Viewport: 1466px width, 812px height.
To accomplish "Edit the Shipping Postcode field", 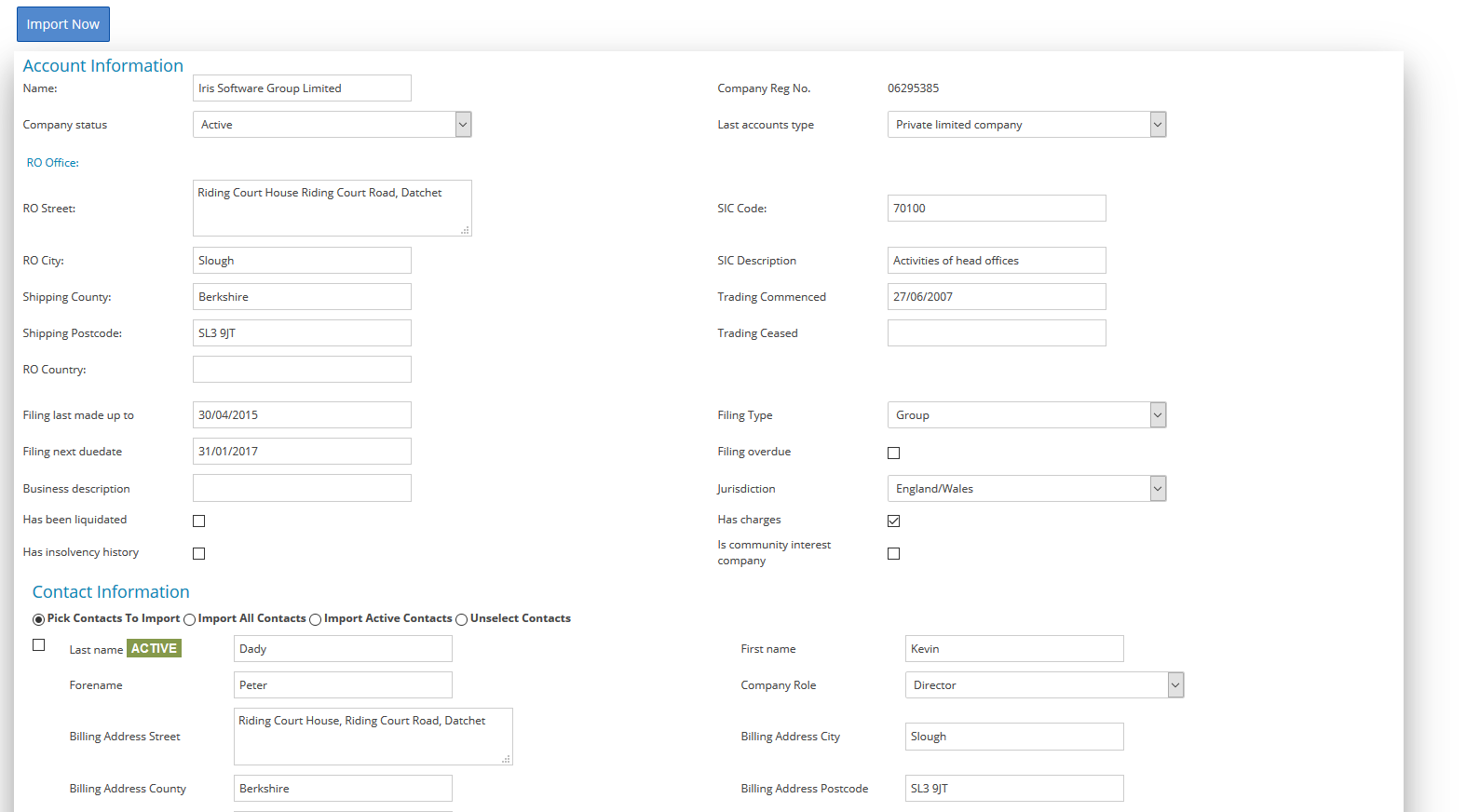I will pyautogui.click(x=302, y=333).
